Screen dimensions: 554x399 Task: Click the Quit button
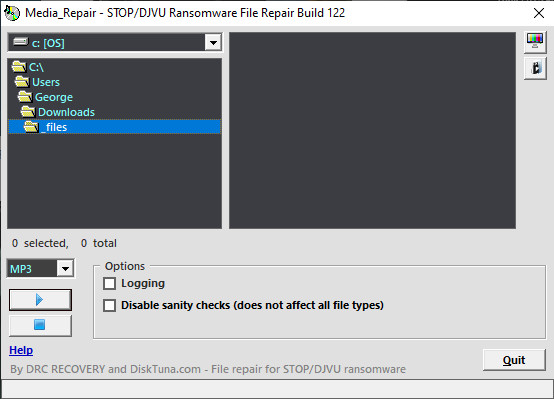coord(514,360)
